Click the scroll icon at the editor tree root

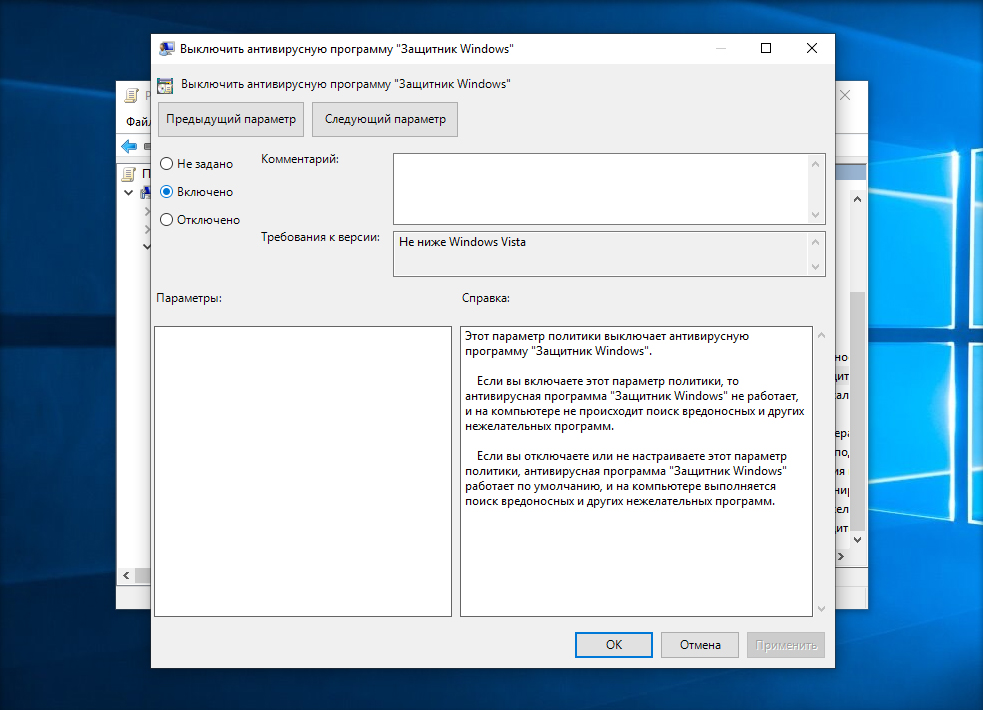point(129,174)
